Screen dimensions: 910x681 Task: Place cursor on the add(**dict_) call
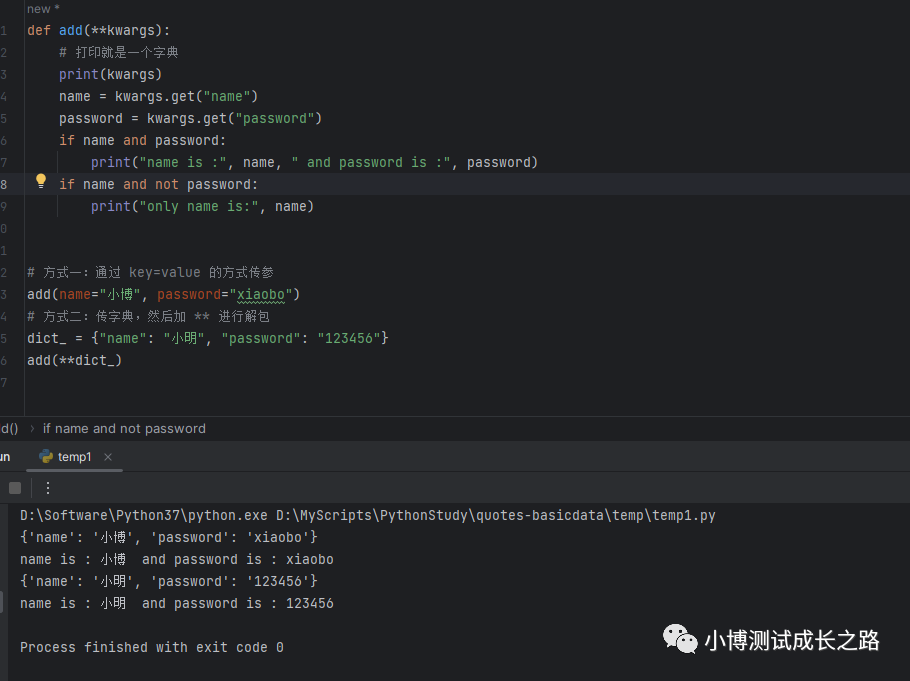[74, 360]
